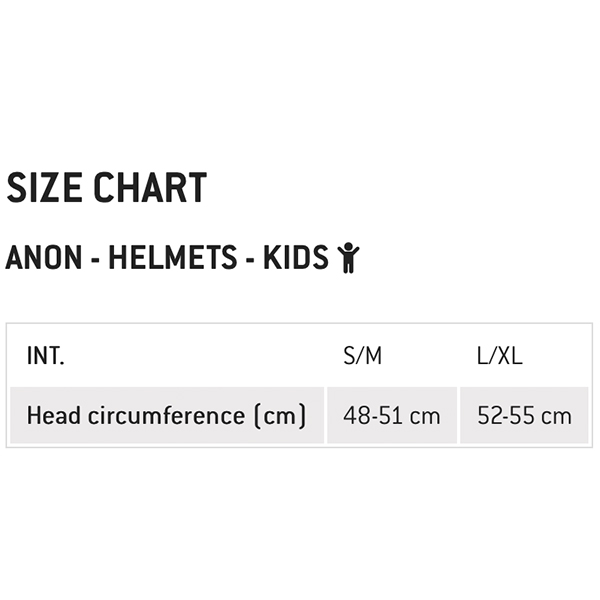Viewport: 600px width, 600px height.
Task: Select the S/M size column header
Action: [362, 356]
